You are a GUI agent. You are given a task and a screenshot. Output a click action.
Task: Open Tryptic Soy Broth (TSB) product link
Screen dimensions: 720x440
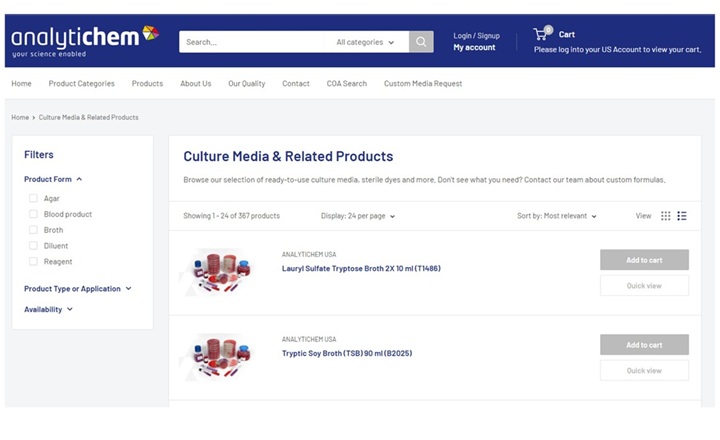[347, 353]
